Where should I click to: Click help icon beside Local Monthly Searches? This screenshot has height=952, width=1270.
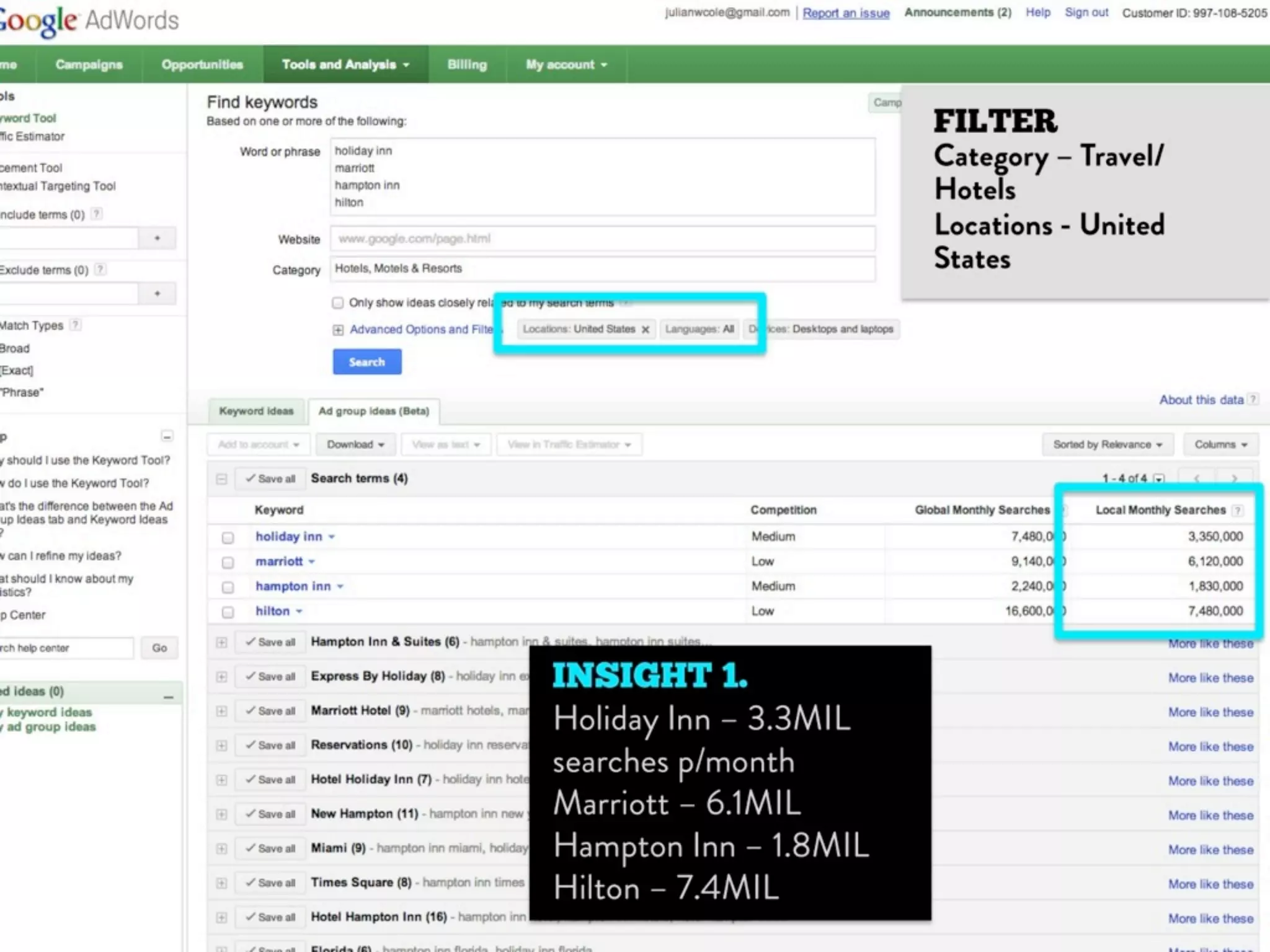[x=1237, y=511]
